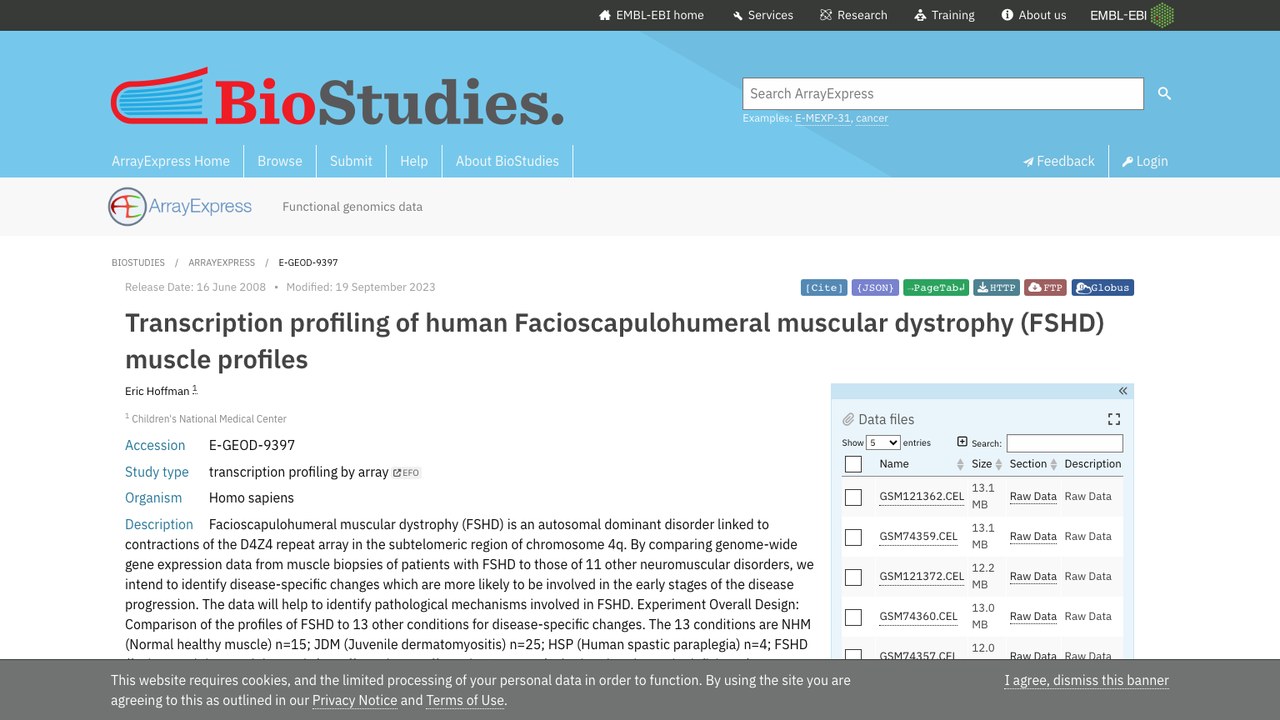
Task: Click the magnifier search icon
Action: click(1164, 93)
